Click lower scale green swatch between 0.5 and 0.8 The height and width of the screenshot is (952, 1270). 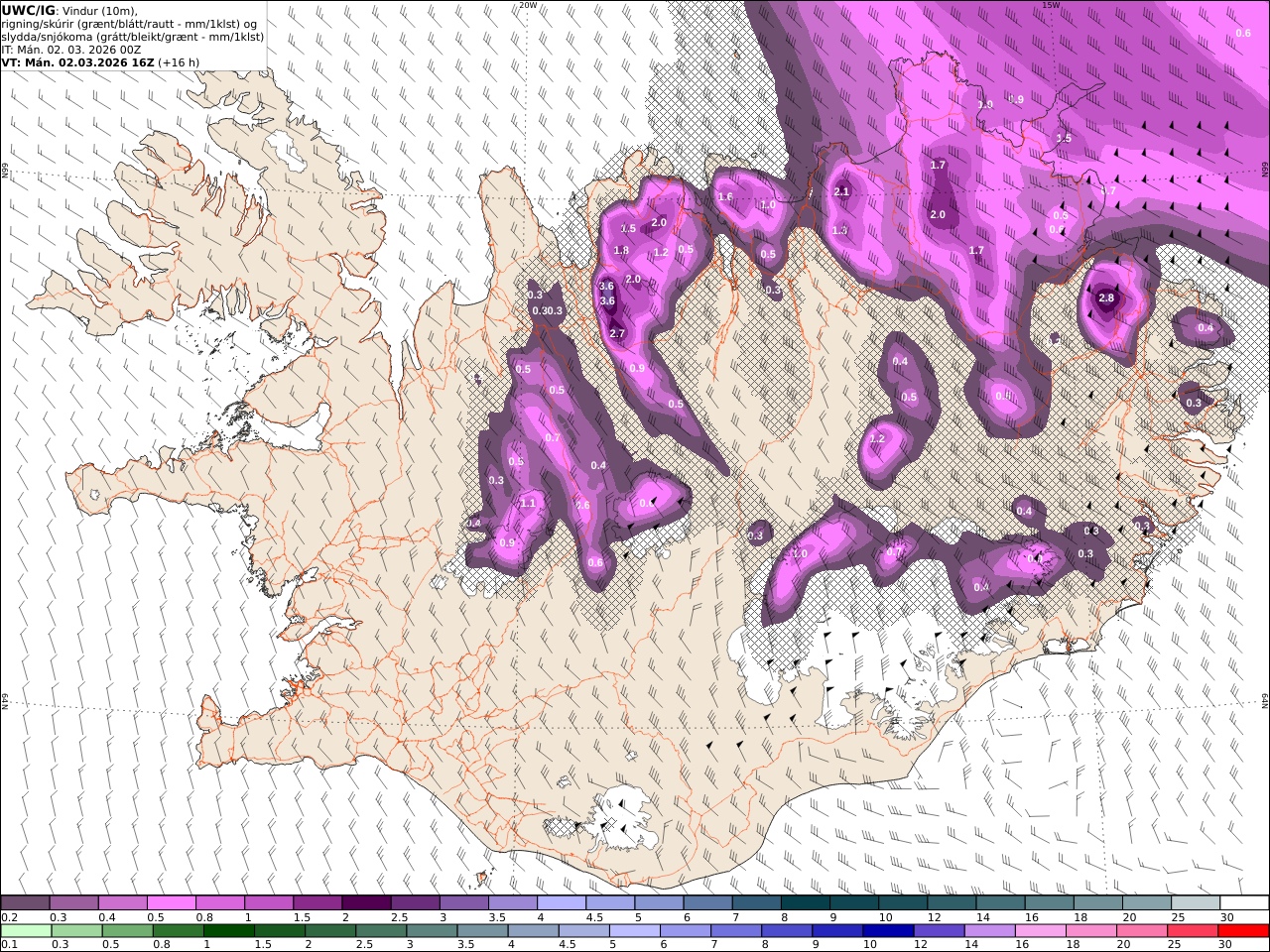coord(128,930)
